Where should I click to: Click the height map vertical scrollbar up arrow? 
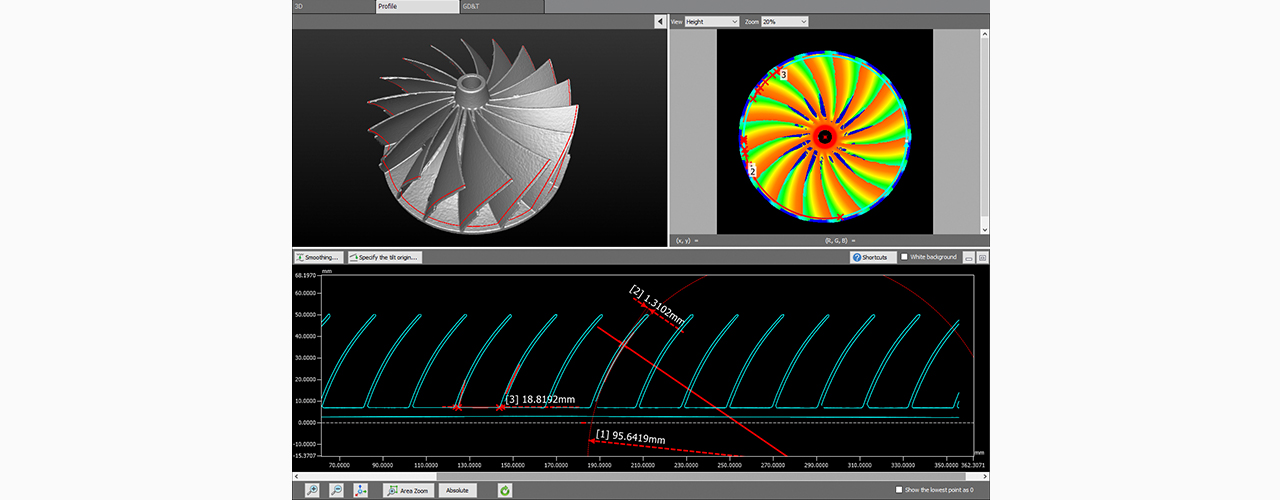(985, 32)
